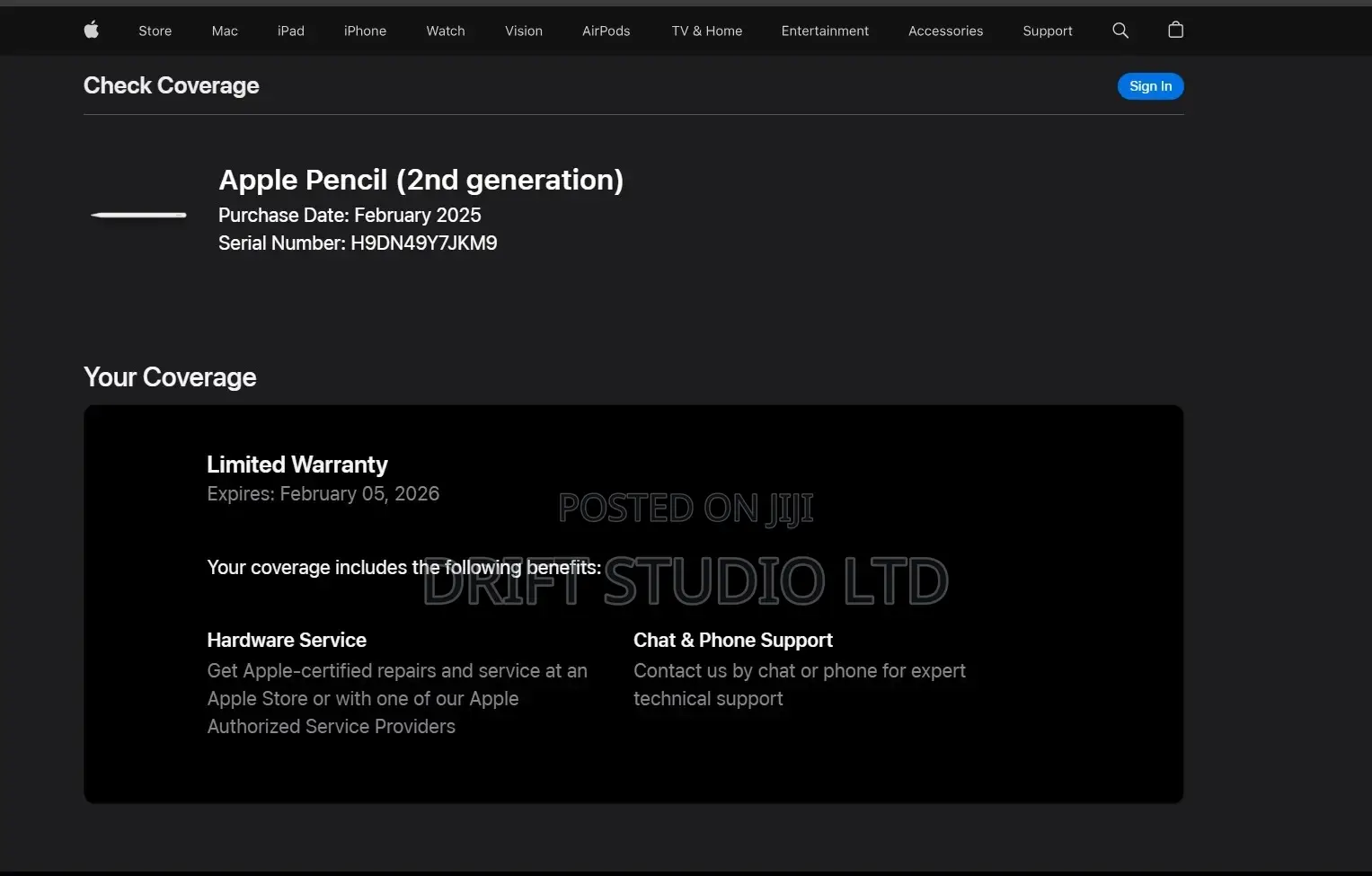Open the Entertainment menu
The height and width of the screenshot is (876, 1372).
click(x=825, y=31)
